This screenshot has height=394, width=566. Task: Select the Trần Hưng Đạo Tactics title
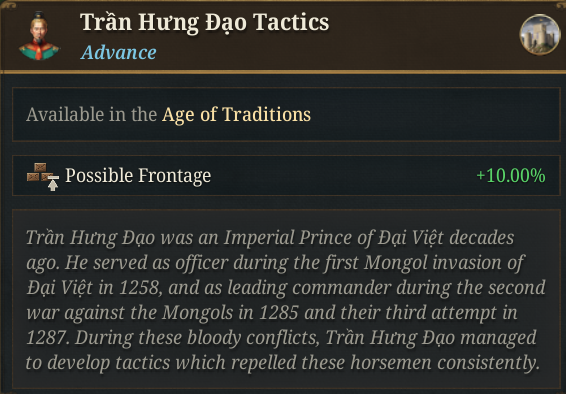point(205,22)
